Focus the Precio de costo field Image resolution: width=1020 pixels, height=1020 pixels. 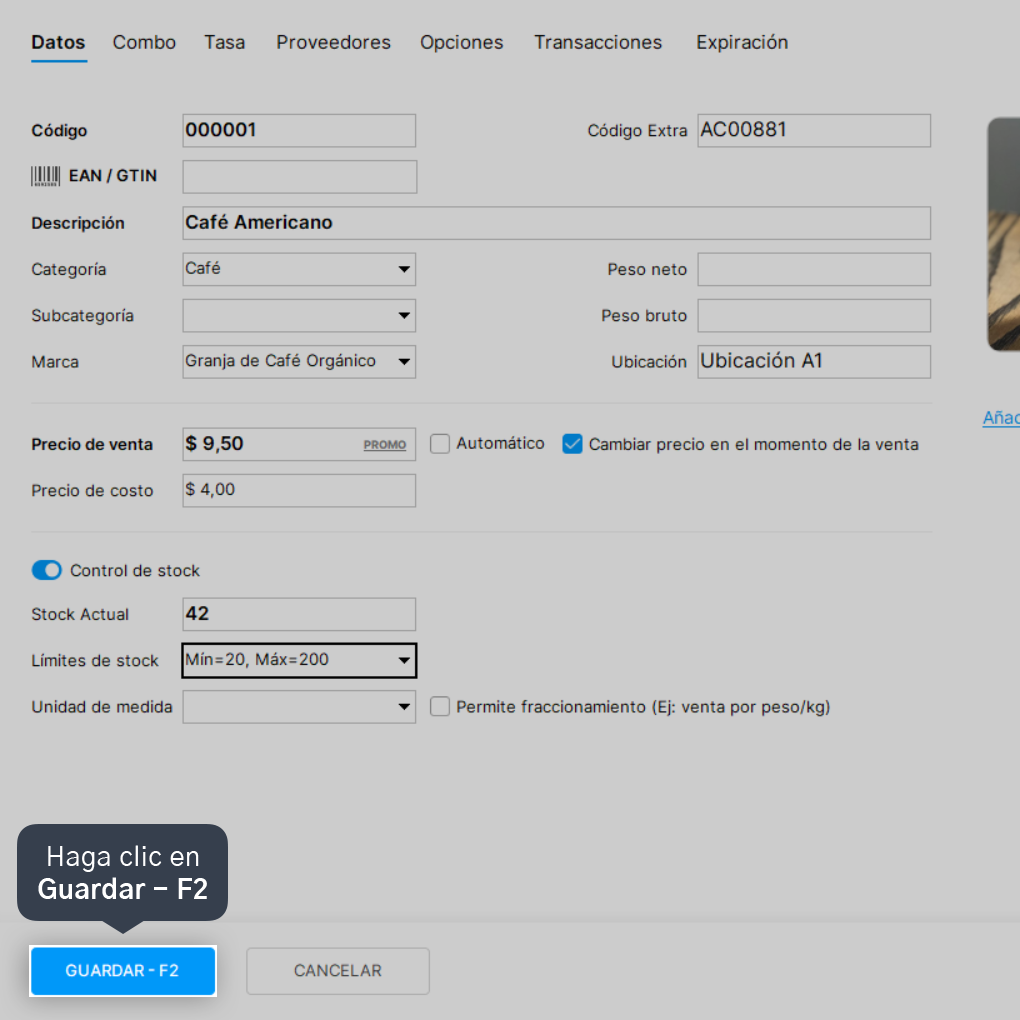[299, 490]
